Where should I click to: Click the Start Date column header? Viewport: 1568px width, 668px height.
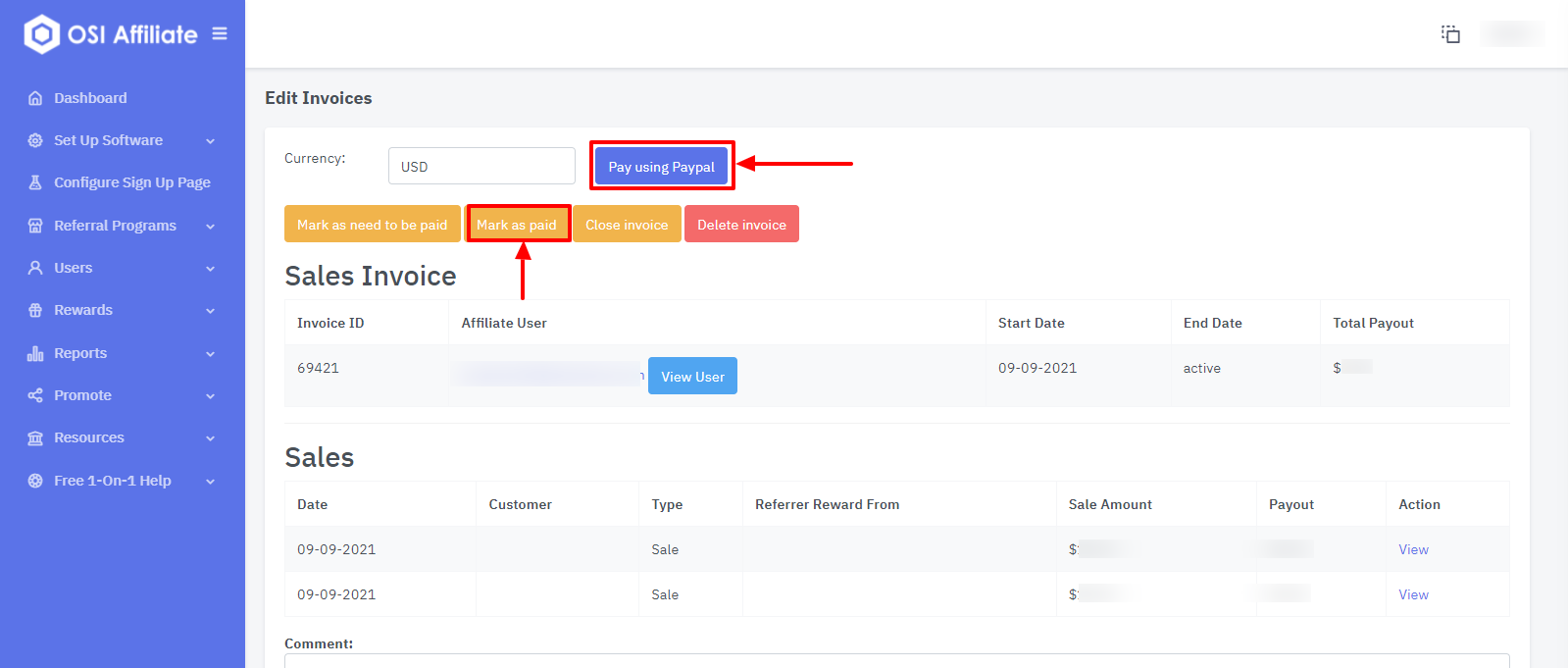(1031, 323)
